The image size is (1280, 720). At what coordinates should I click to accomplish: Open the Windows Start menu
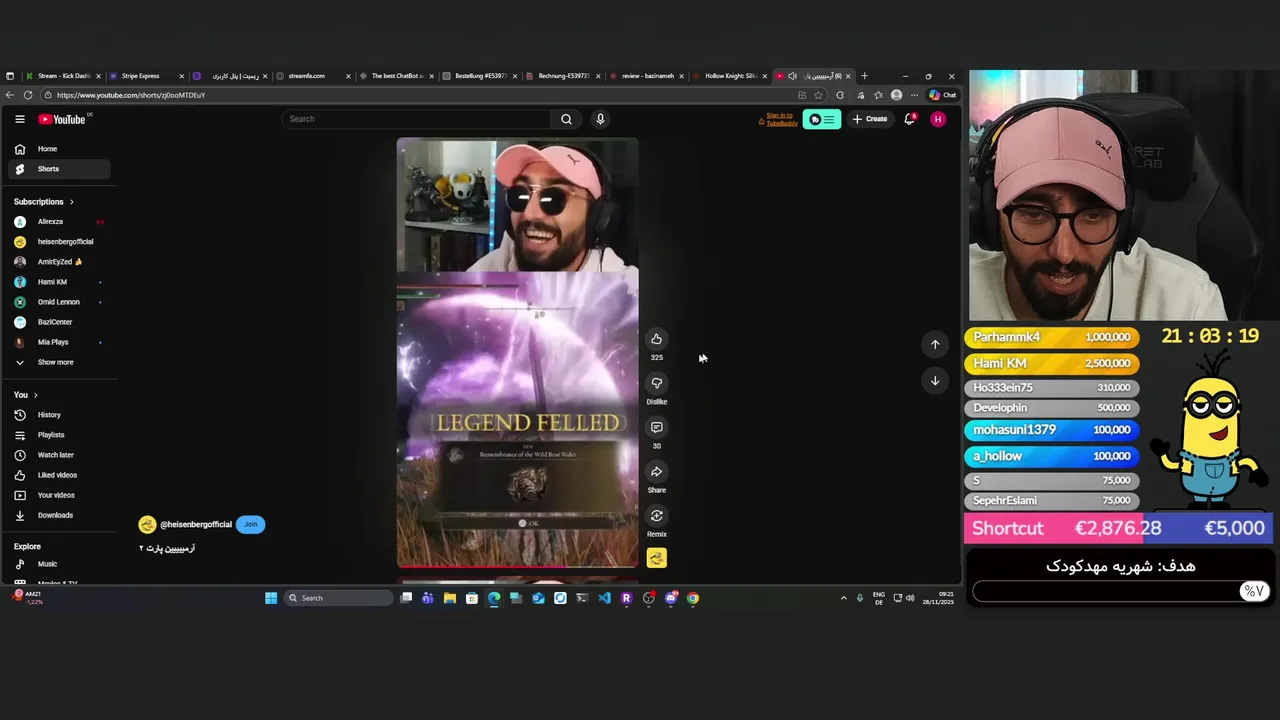pyautogui.click(x=270, y=598)
